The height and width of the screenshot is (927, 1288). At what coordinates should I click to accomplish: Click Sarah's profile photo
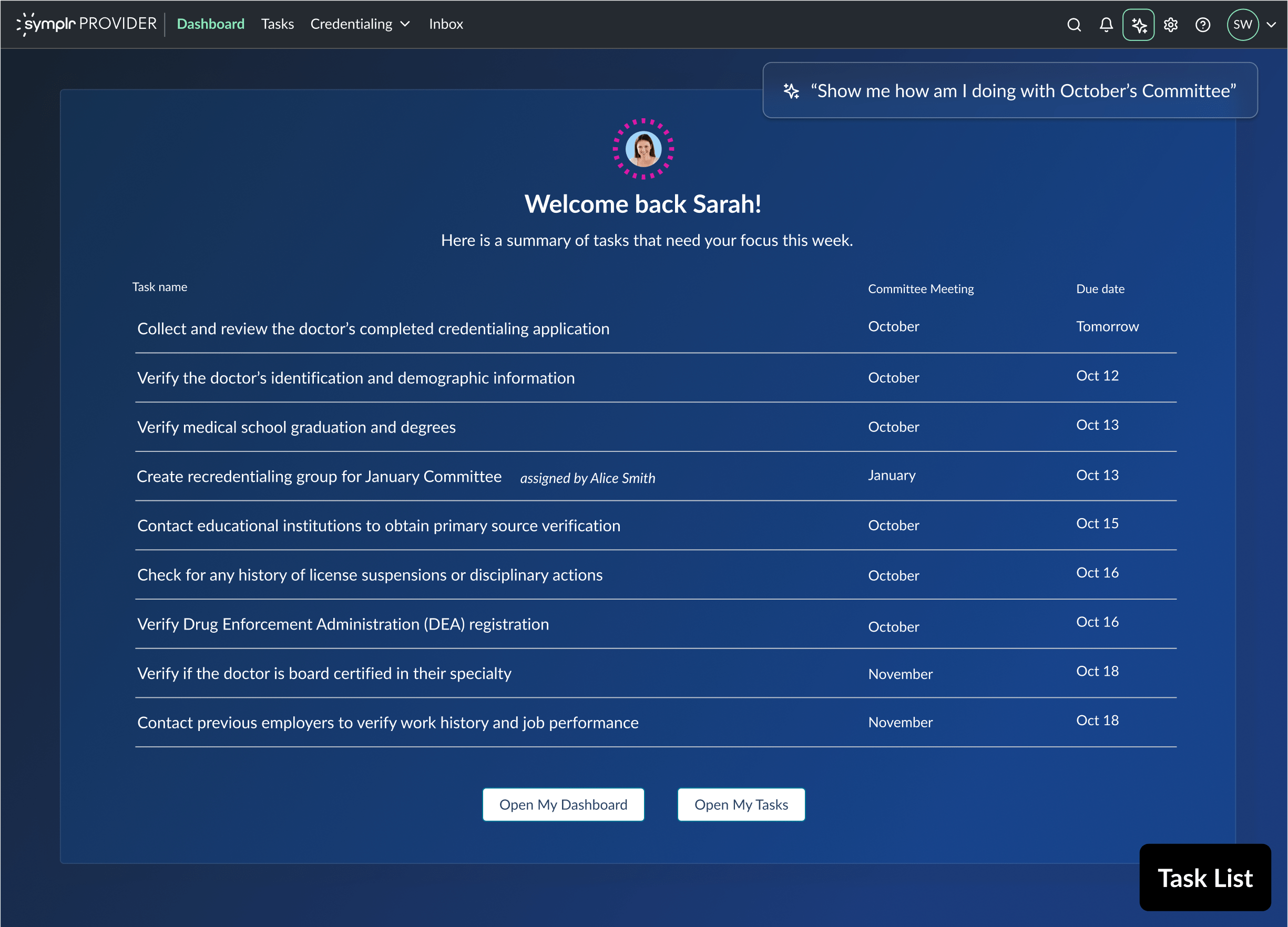coord(643,149)
